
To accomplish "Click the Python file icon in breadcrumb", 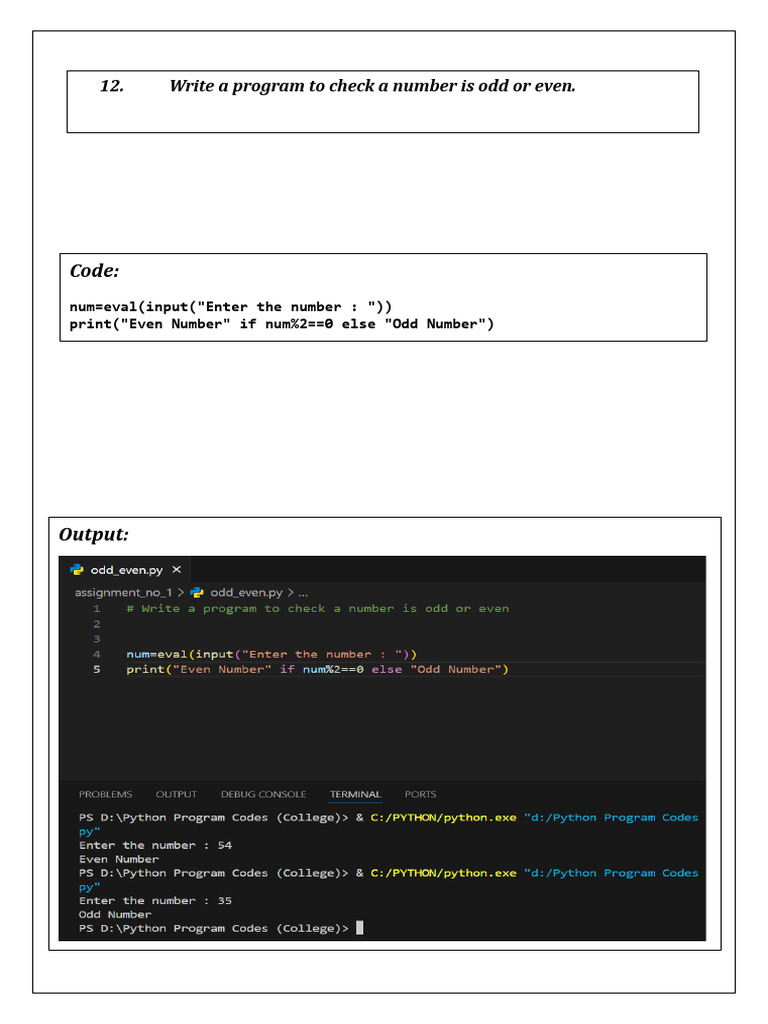I will click(x=197, y=593).
